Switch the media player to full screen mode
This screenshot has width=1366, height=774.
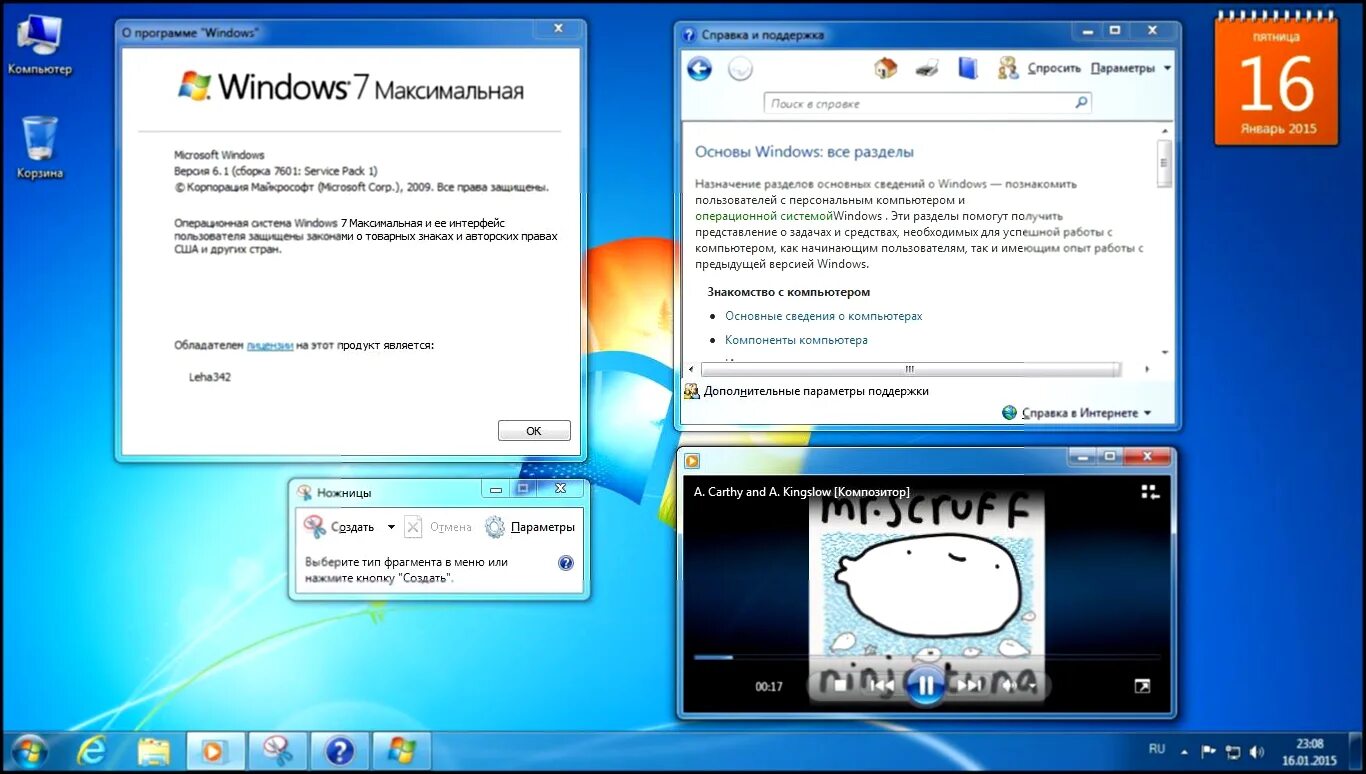pyautogui.click(x=1142, y=686)
